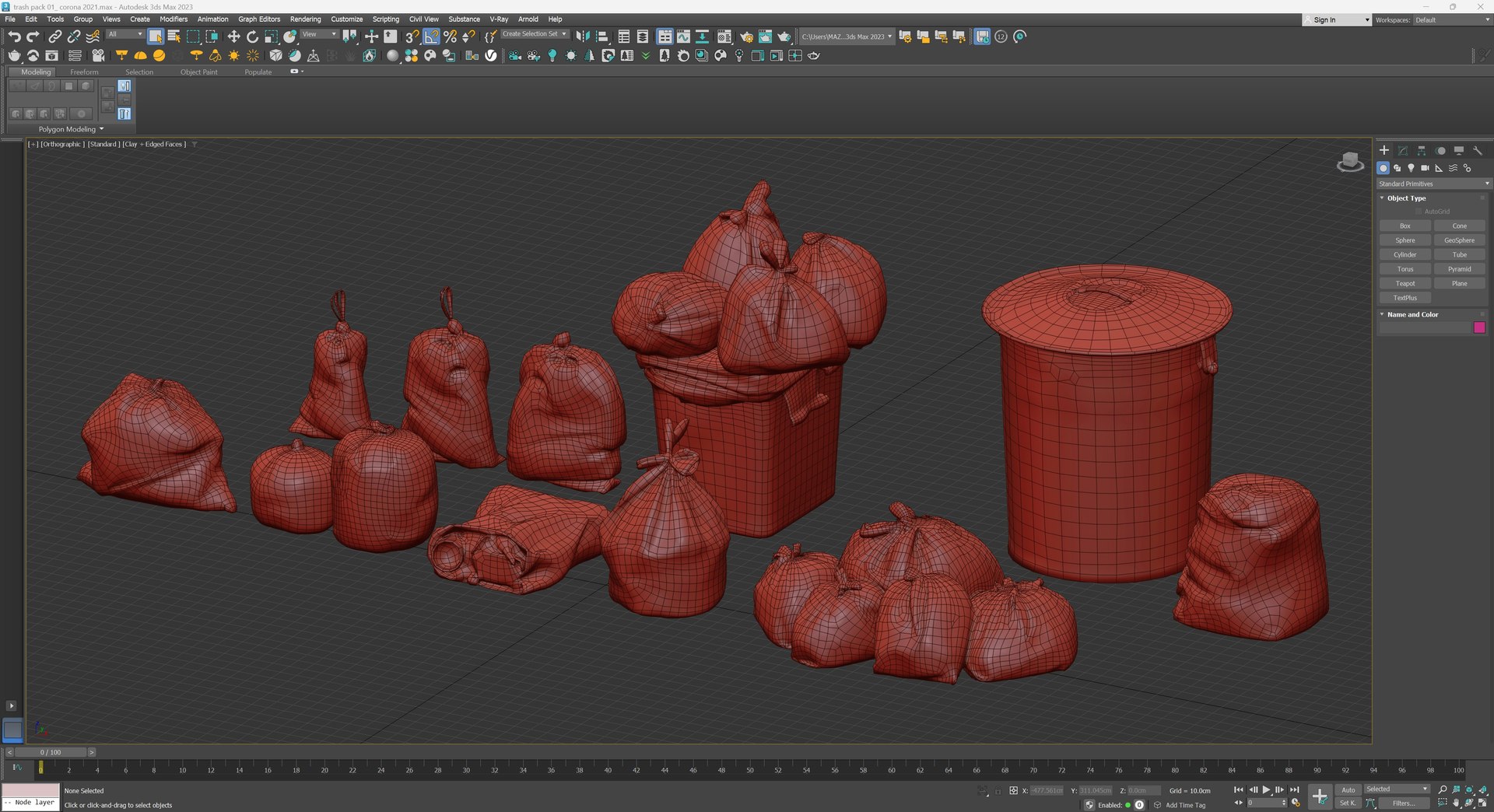Open the reference coordinate View dropdown
Viewport: 1494px width, 812px height.
pyautogui.click(x=319, y=34)
